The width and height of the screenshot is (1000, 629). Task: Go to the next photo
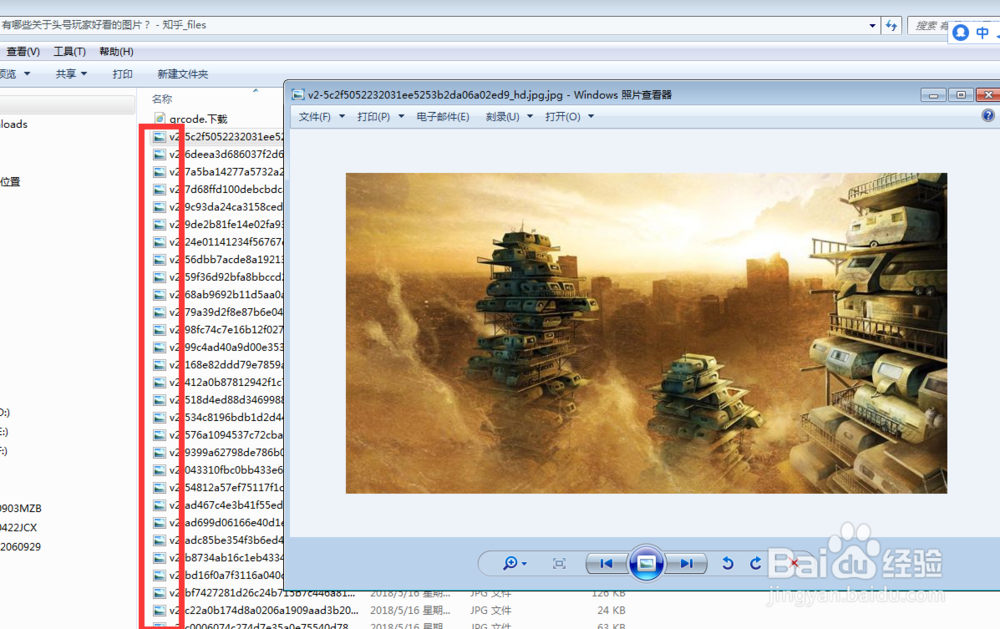pyautogui.click(x=686, y=563)
